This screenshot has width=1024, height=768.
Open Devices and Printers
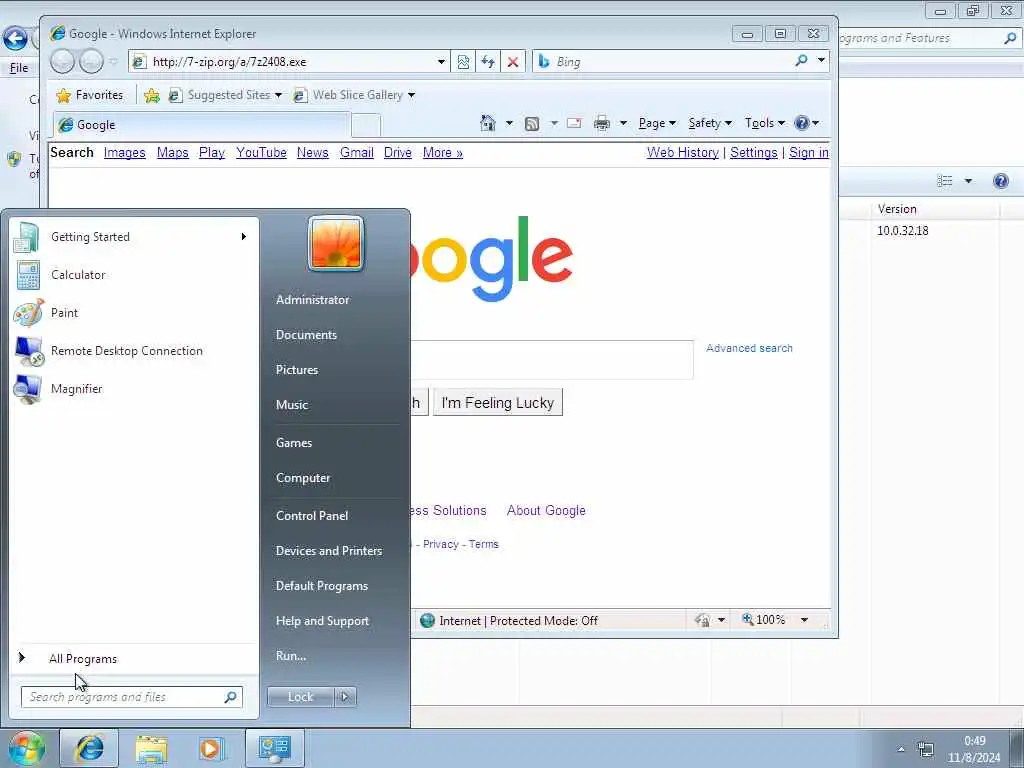(328, 551)
